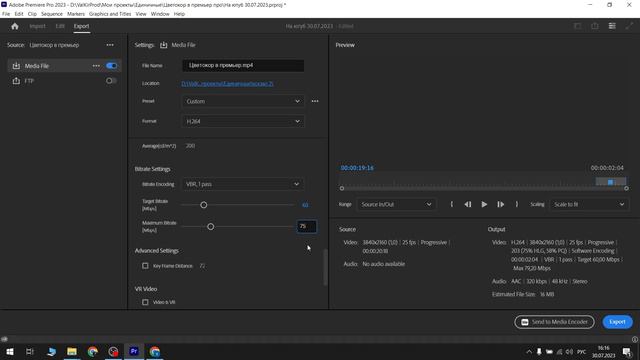
Task: Enable the FTP export toggle
Action: pos(111,81)
